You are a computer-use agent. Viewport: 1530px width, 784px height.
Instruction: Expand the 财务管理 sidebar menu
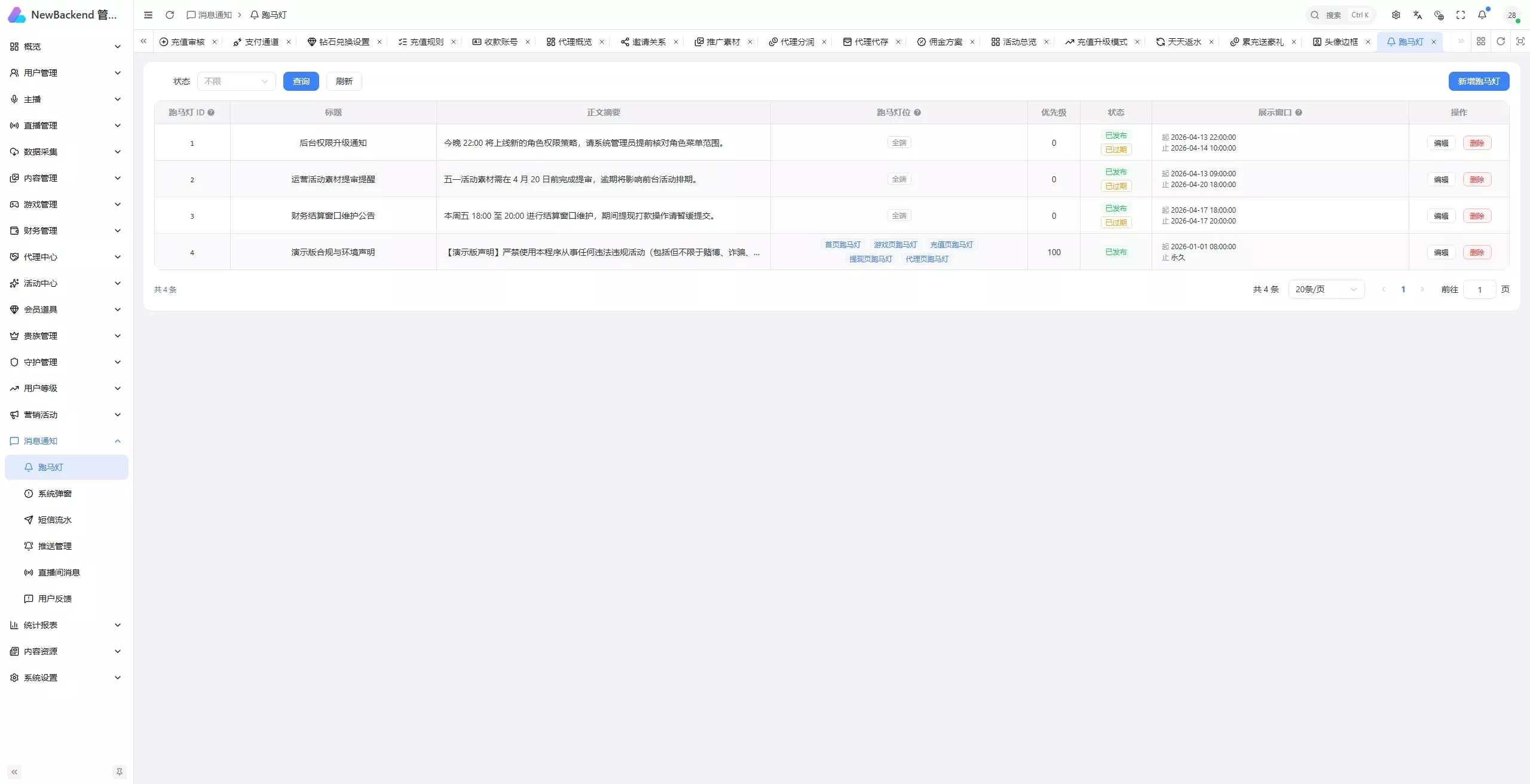tap(66, 231)
